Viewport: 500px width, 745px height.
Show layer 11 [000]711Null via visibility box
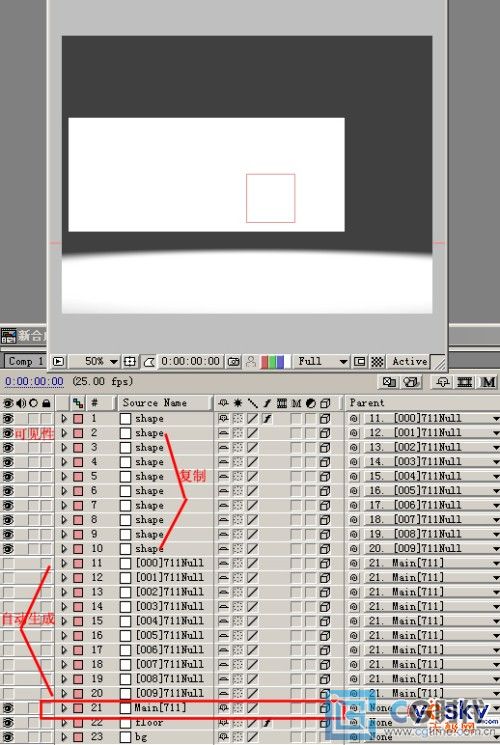click(x=8, y=563)
